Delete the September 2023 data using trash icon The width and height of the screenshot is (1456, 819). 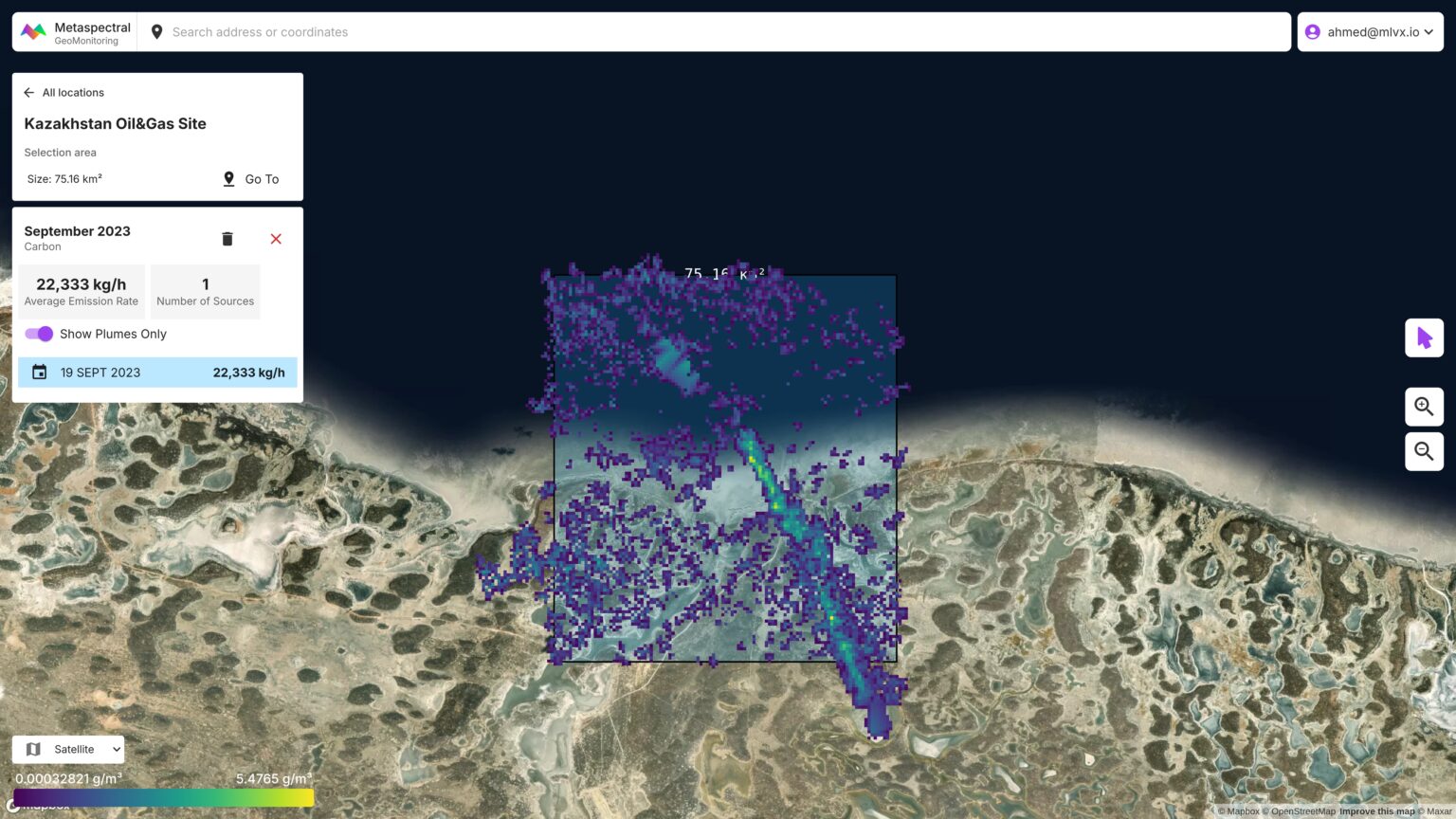(227, 238)
